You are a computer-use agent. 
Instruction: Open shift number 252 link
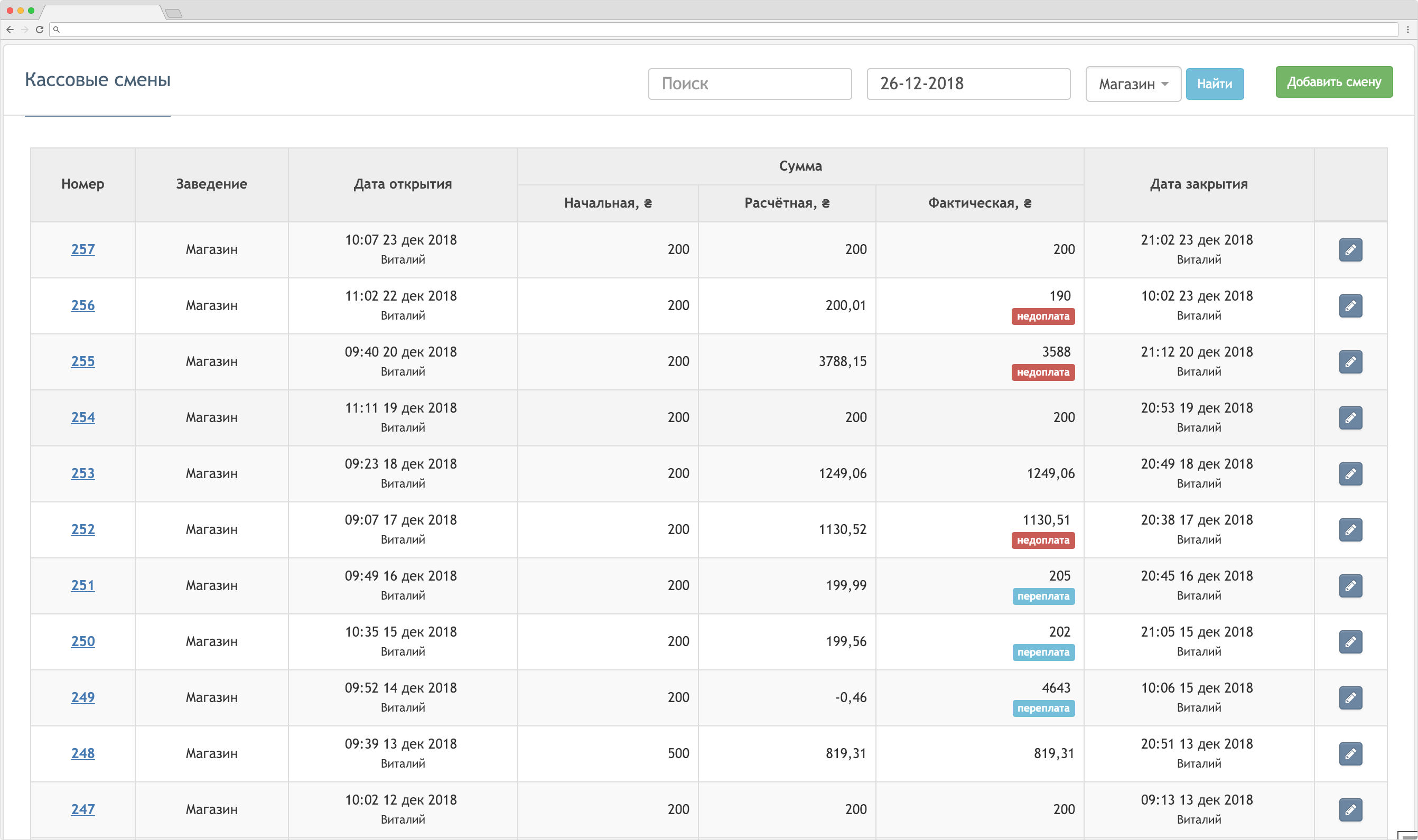point(82,529)
